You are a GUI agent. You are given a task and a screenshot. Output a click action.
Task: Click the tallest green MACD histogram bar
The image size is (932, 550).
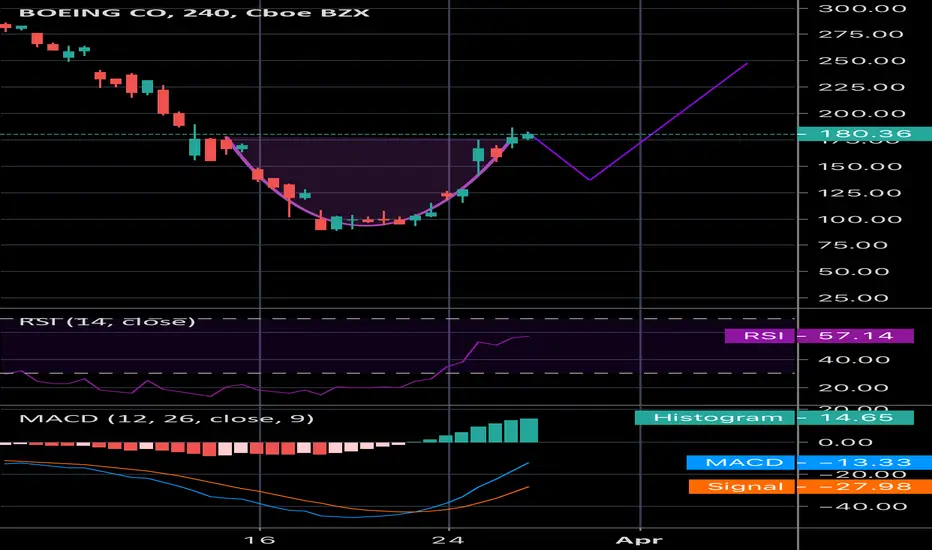(528, 430)
